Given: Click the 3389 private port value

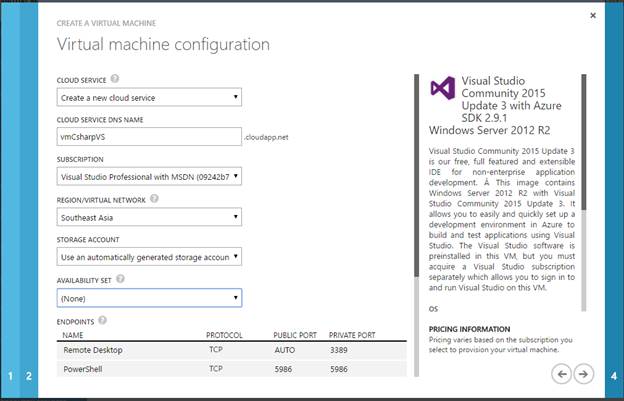Looking at the screenshot, I should tap(339, 350).
